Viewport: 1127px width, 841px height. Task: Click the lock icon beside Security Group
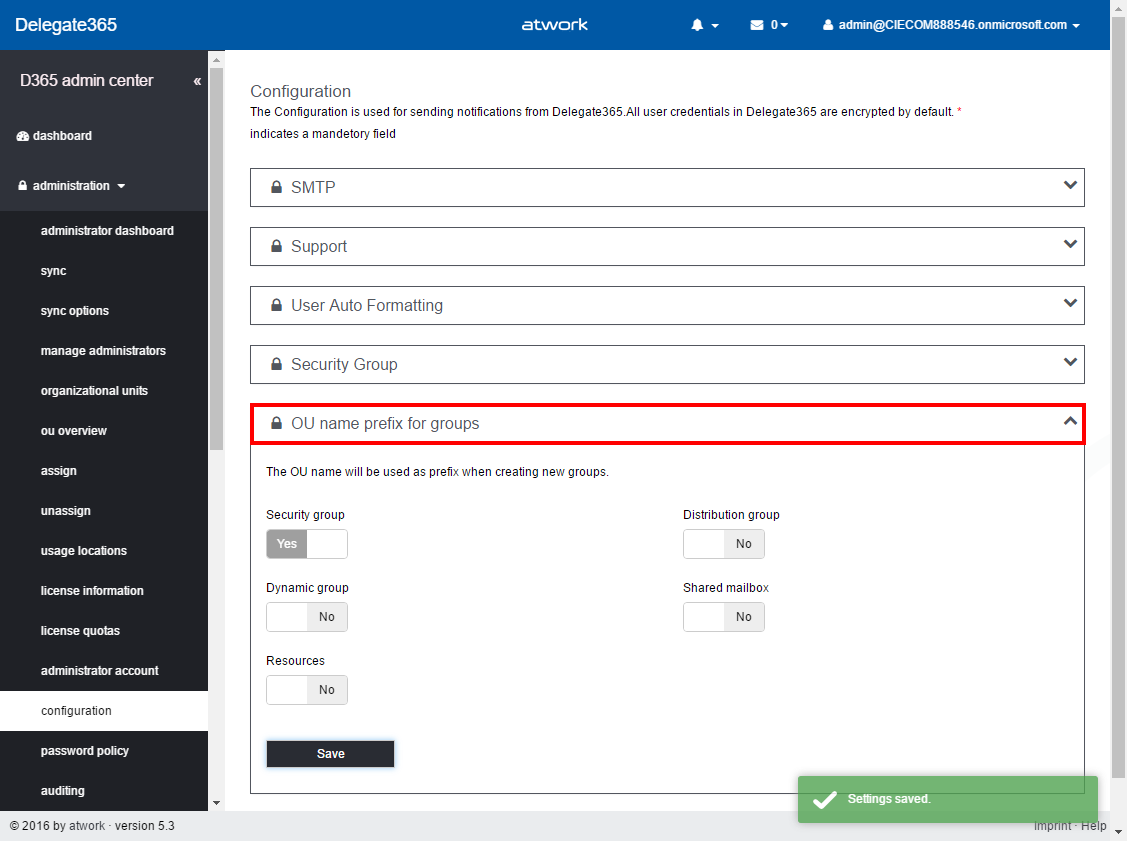(276, 364)
